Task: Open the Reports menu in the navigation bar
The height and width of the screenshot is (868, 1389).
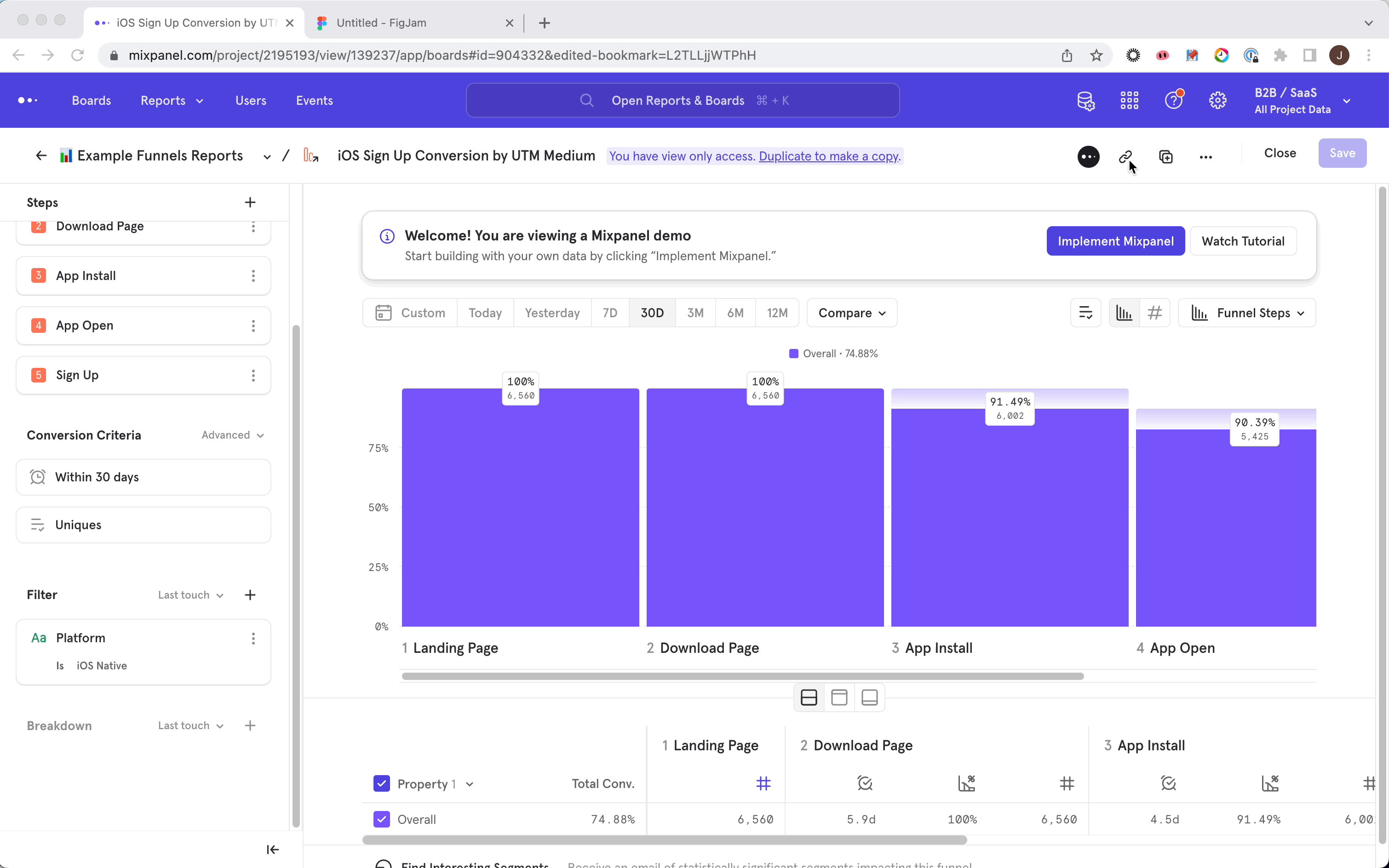Action: [171, 100]
